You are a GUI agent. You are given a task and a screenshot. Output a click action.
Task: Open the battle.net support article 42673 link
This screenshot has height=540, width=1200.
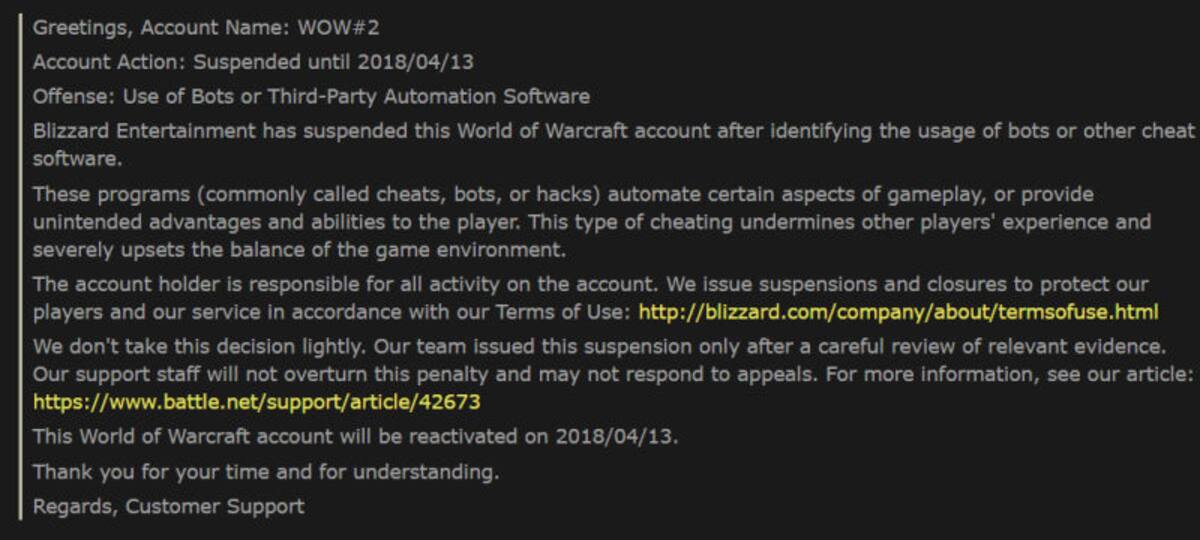(x=257, y=402)
